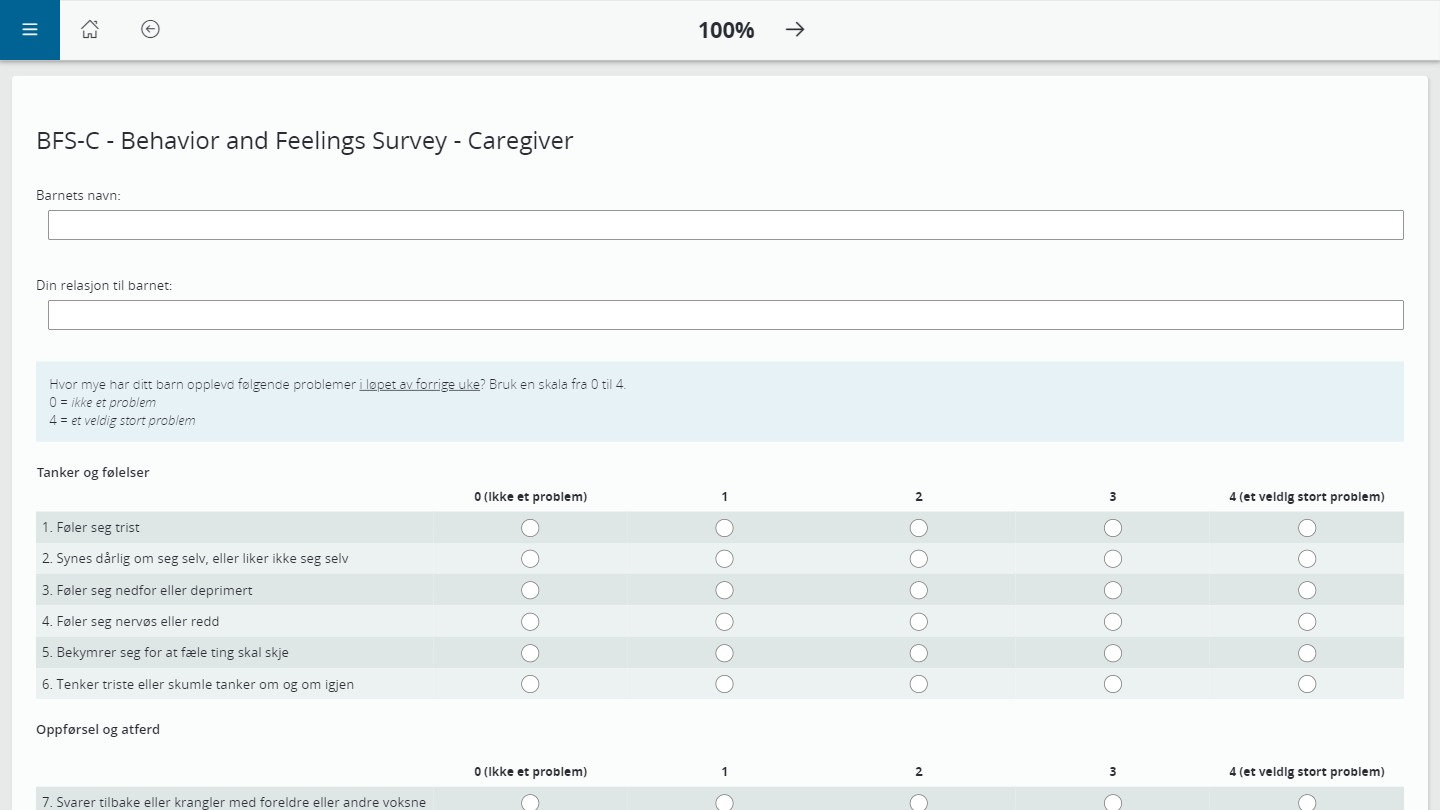Viewport: 1440px width, 810px height.
Task: Select 0 for "Bekymrer seg for at fæle ting skal skje"
Action: [x=530, y=652]
